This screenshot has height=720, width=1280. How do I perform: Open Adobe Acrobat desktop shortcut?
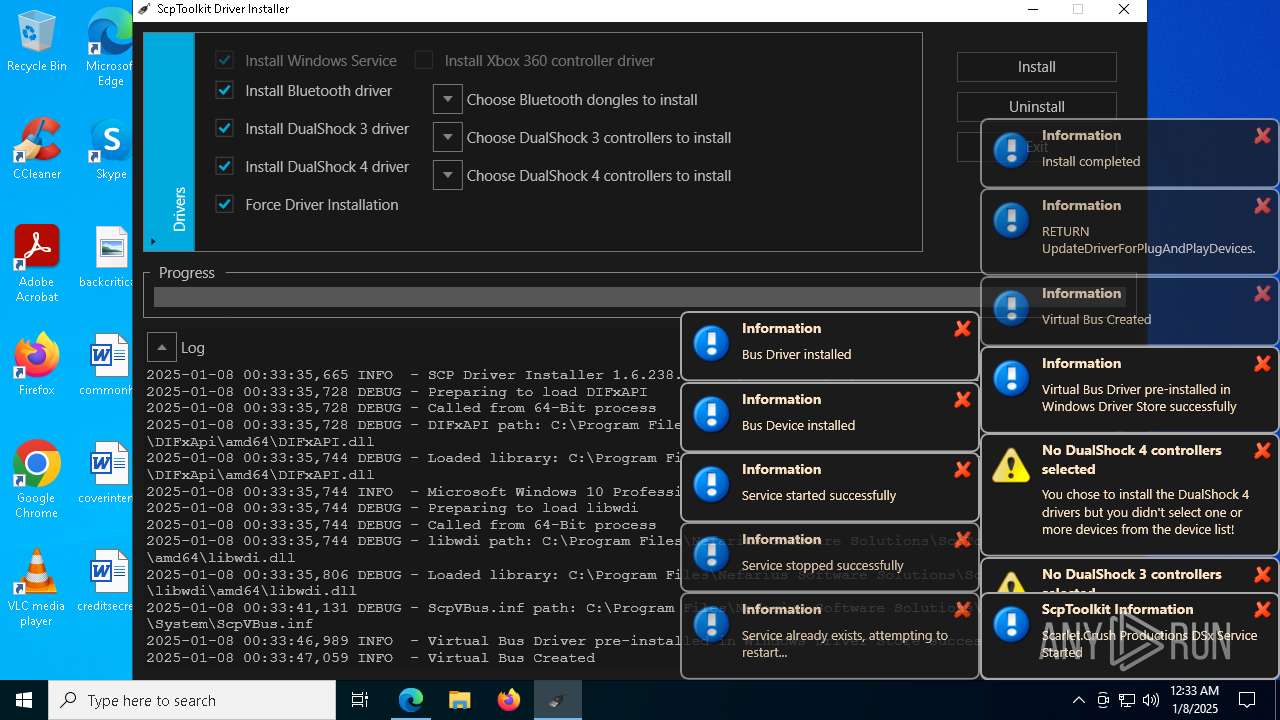37,263
